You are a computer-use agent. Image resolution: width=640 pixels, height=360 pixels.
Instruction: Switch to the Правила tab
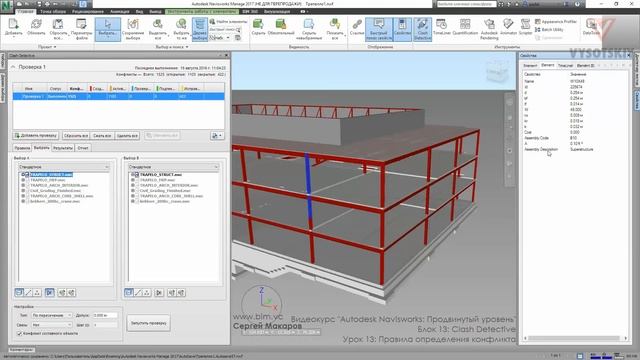tap(22, 148)
